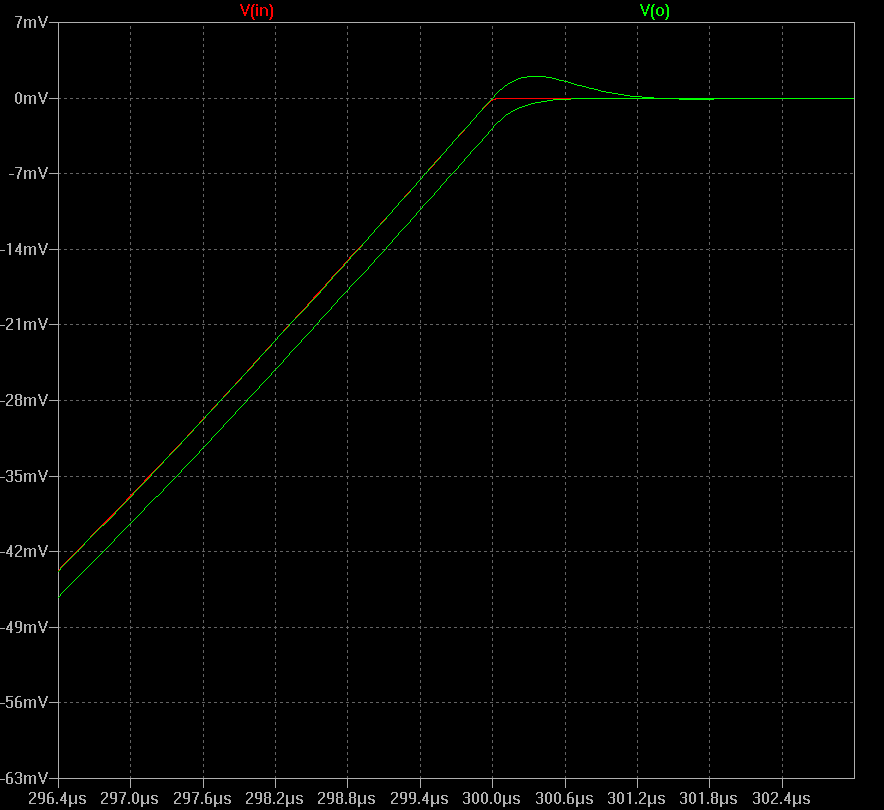The image size is (884, 810).
Task: Click the -49mV y-axis label
Action: coord(25,627)
